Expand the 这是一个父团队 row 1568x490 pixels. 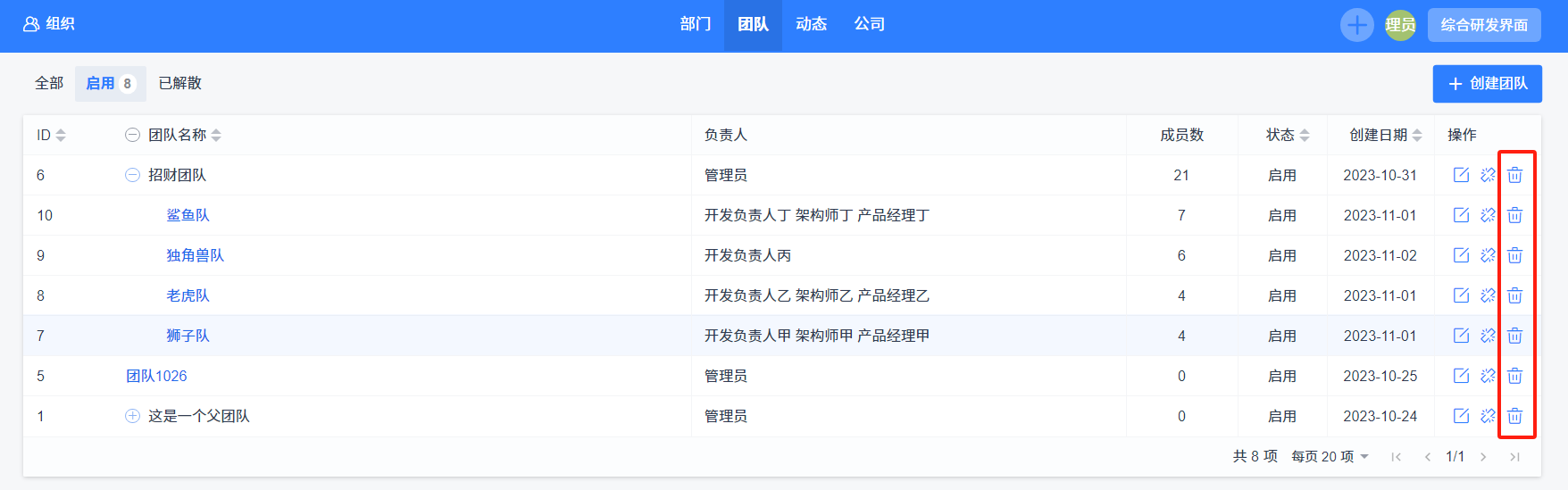coord(132,416)
